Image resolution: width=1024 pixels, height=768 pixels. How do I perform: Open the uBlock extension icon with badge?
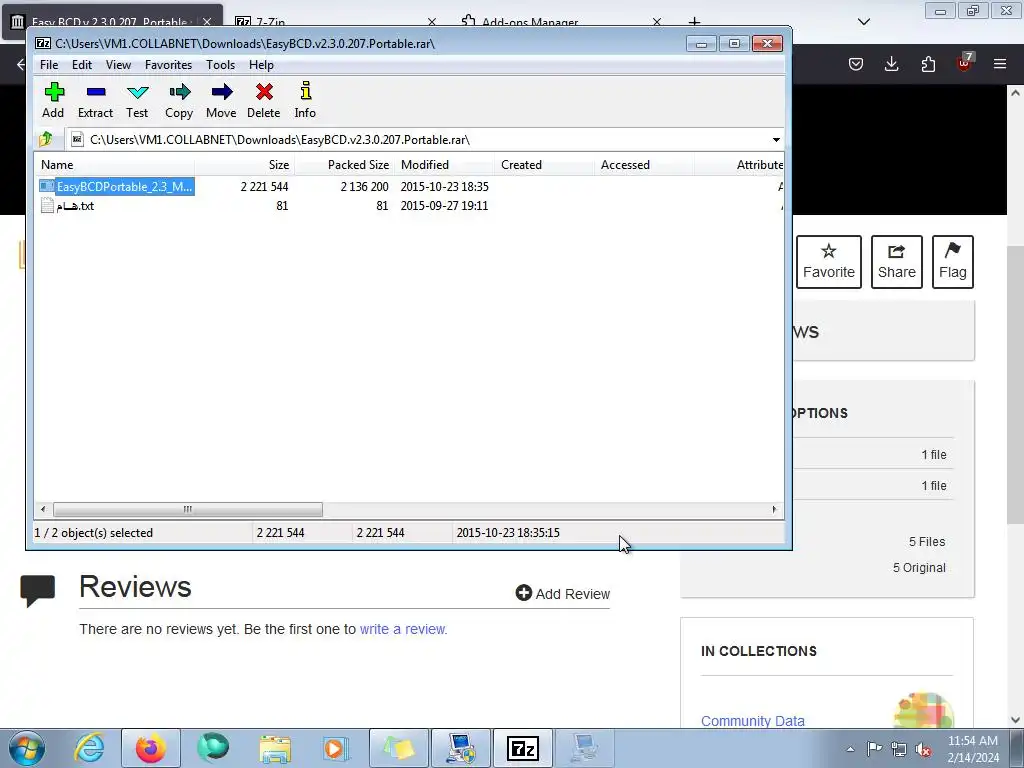(964, 63)
